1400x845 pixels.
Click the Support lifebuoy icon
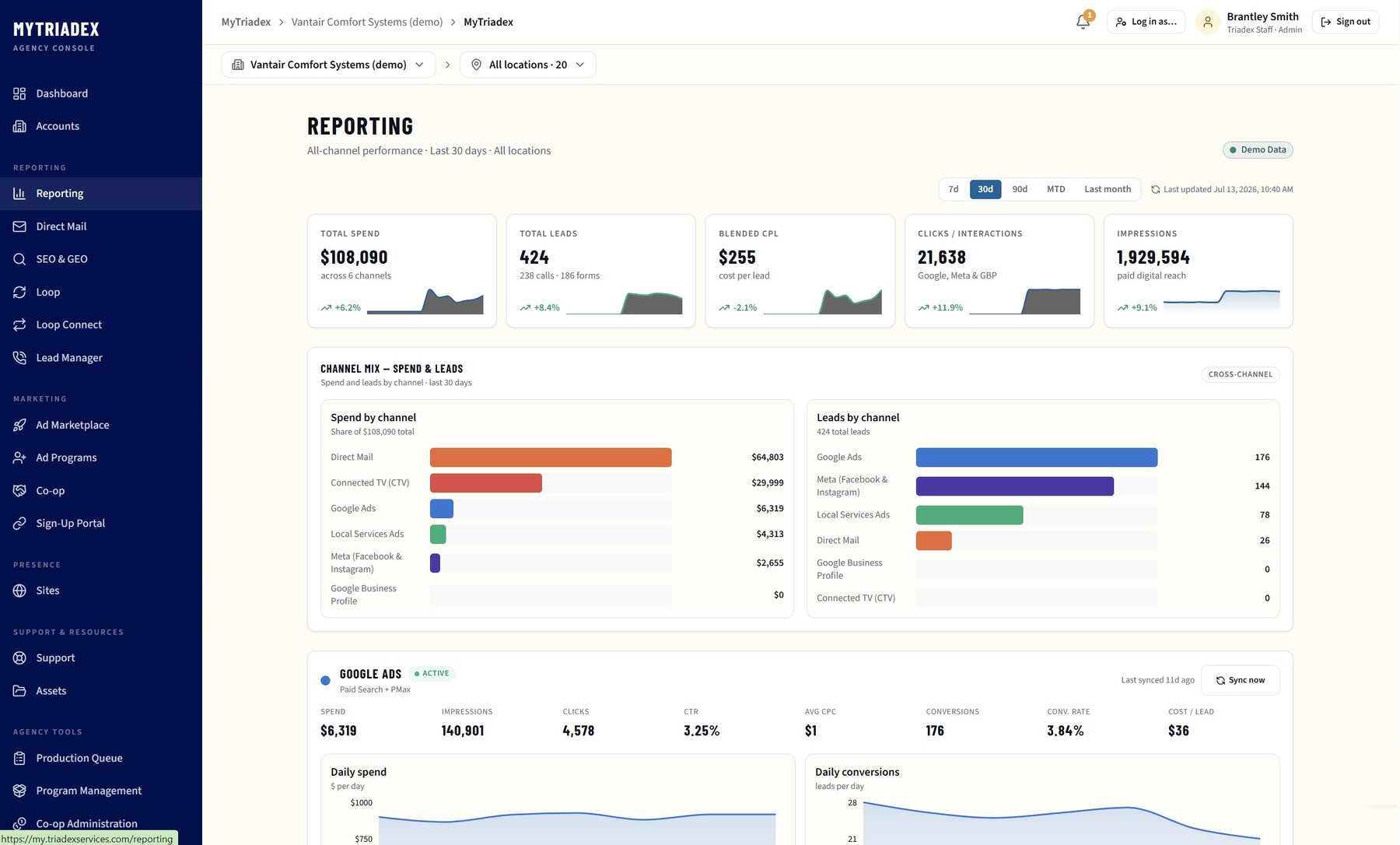click(19, 657)
